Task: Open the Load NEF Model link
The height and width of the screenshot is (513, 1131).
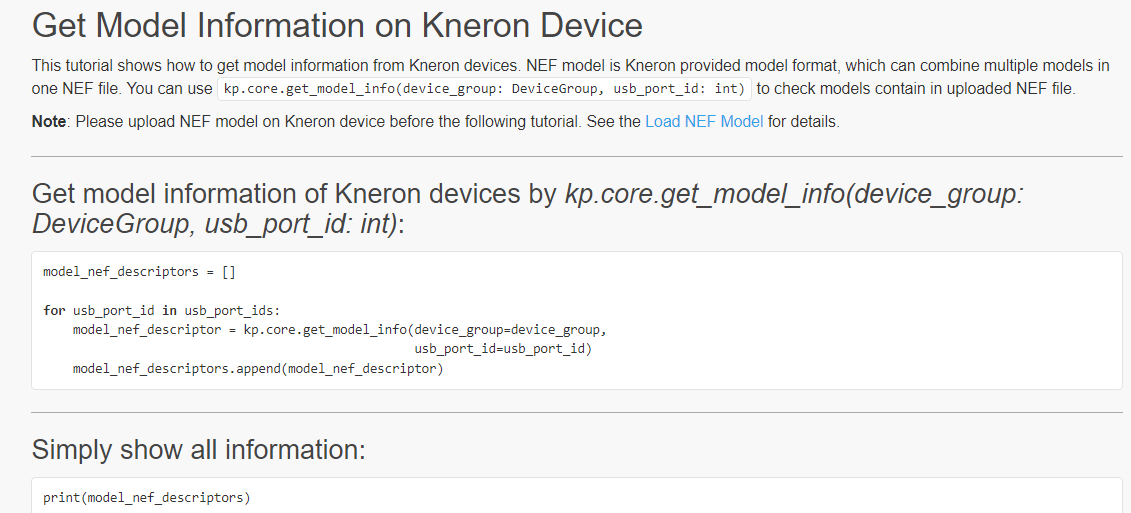Action: point(703,121)
